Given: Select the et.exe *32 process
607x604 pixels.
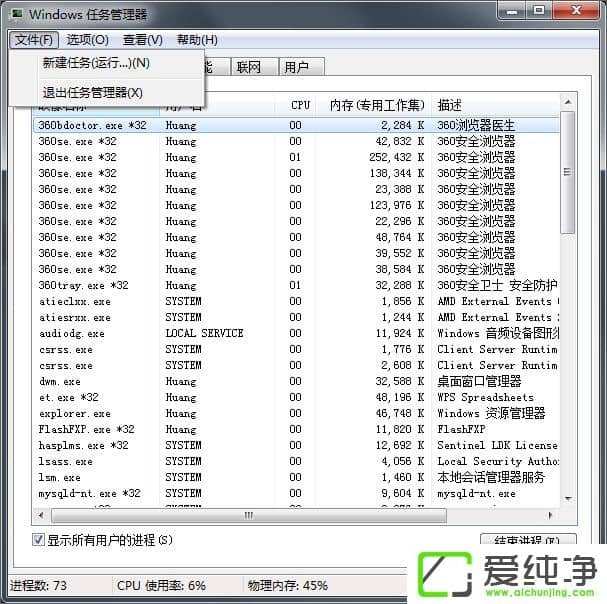Looking at the screenshot, I should (297, 397).
